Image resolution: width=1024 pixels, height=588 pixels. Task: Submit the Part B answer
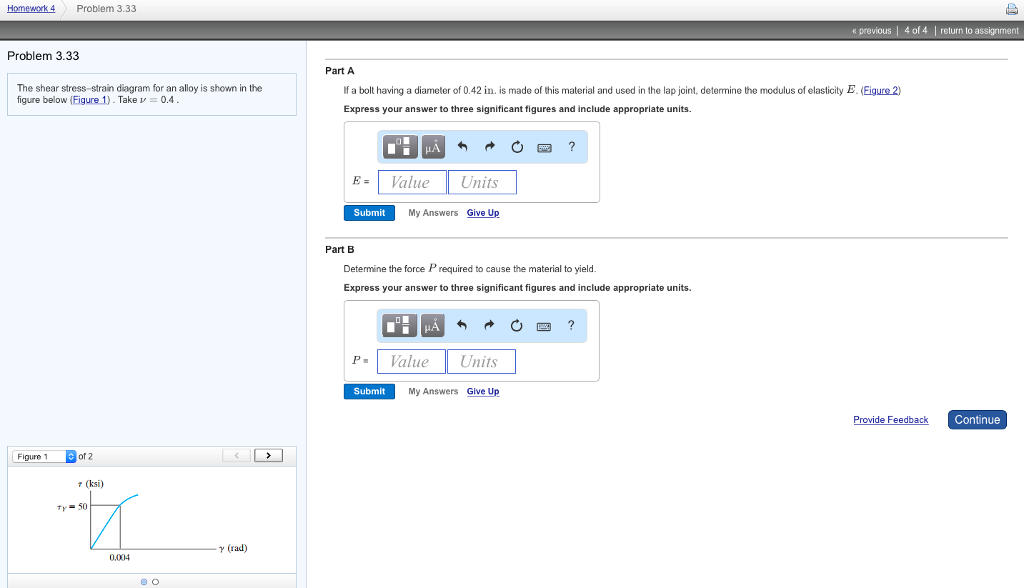369,391
